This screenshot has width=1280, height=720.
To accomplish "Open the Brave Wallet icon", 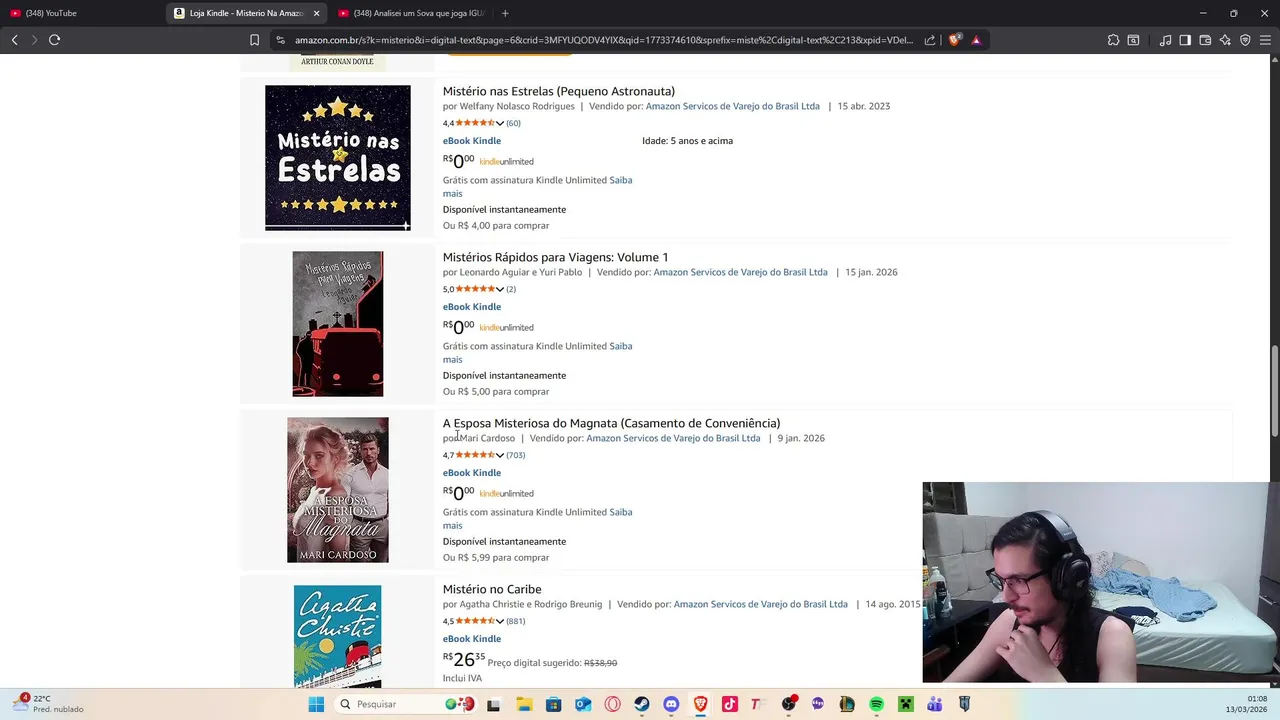I will (1205, 40).
